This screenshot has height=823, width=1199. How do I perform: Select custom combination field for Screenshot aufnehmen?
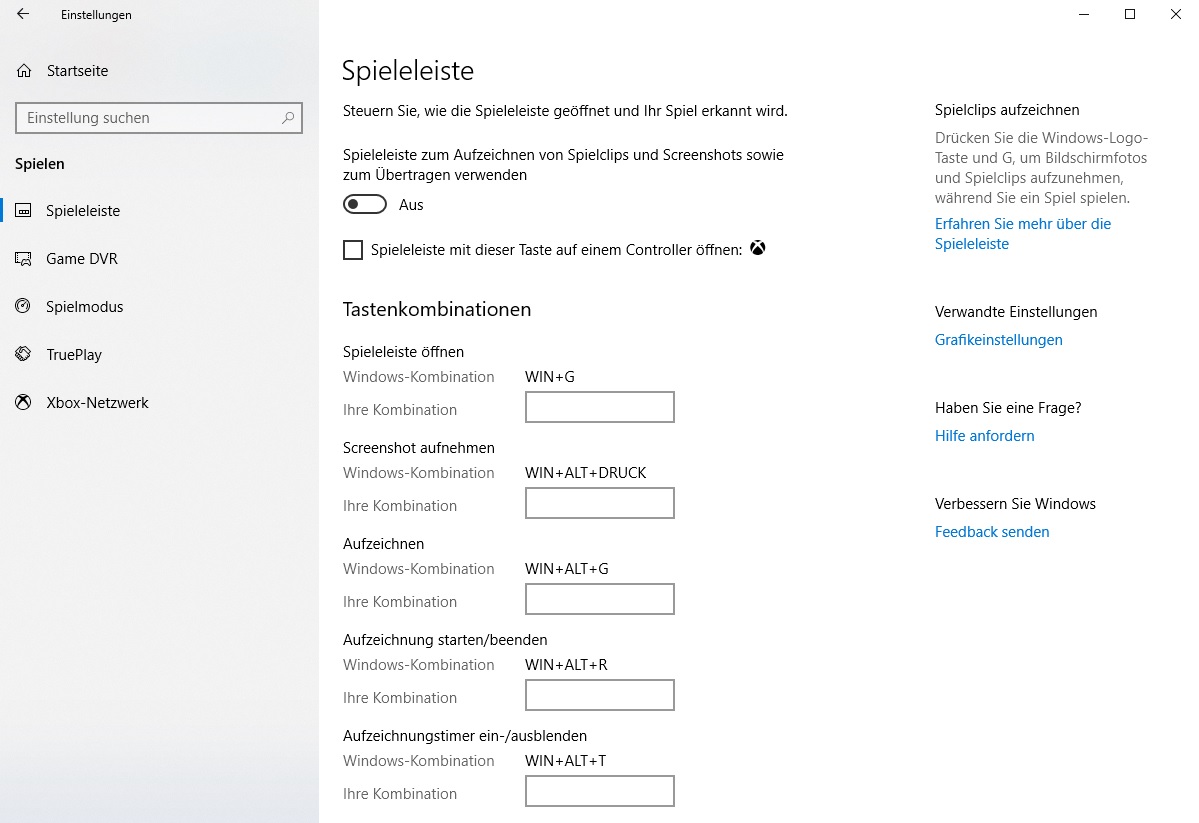[600, 503]
